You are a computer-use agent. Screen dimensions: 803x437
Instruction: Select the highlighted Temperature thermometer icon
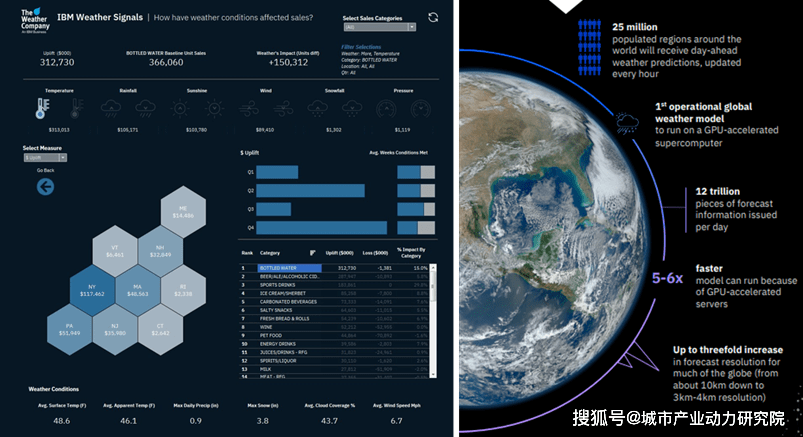43,109
